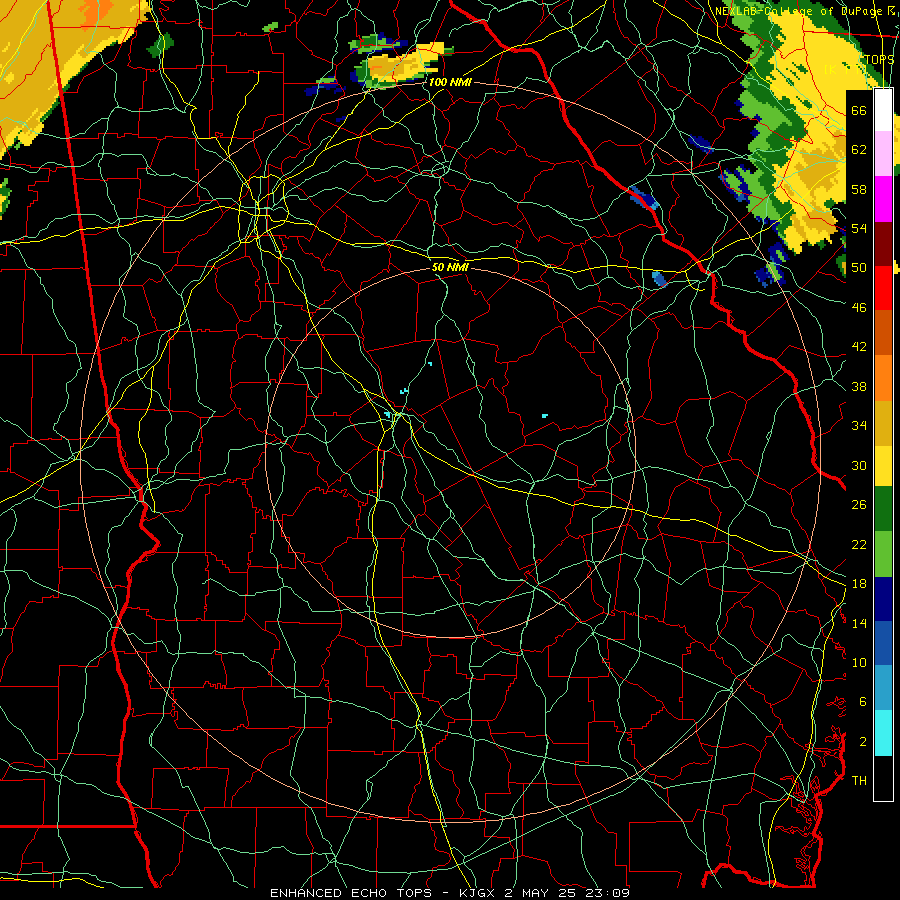The height and width of the screenshot is (900, 900).
Task: Click the 42 legend value label
Action: pyautogui.click(x=859, y=347)
